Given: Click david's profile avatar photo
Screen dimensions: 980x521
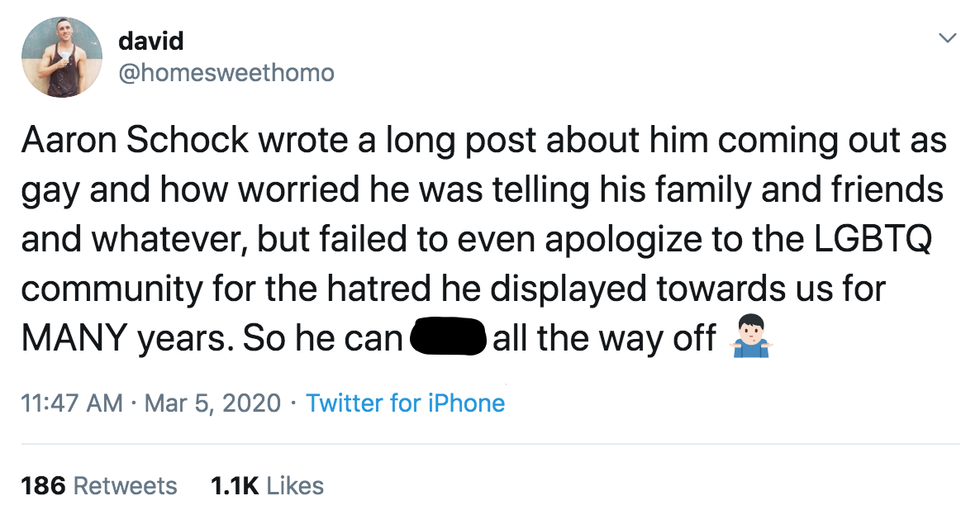Looking at the screenshot, I should (x=62, y=57).
